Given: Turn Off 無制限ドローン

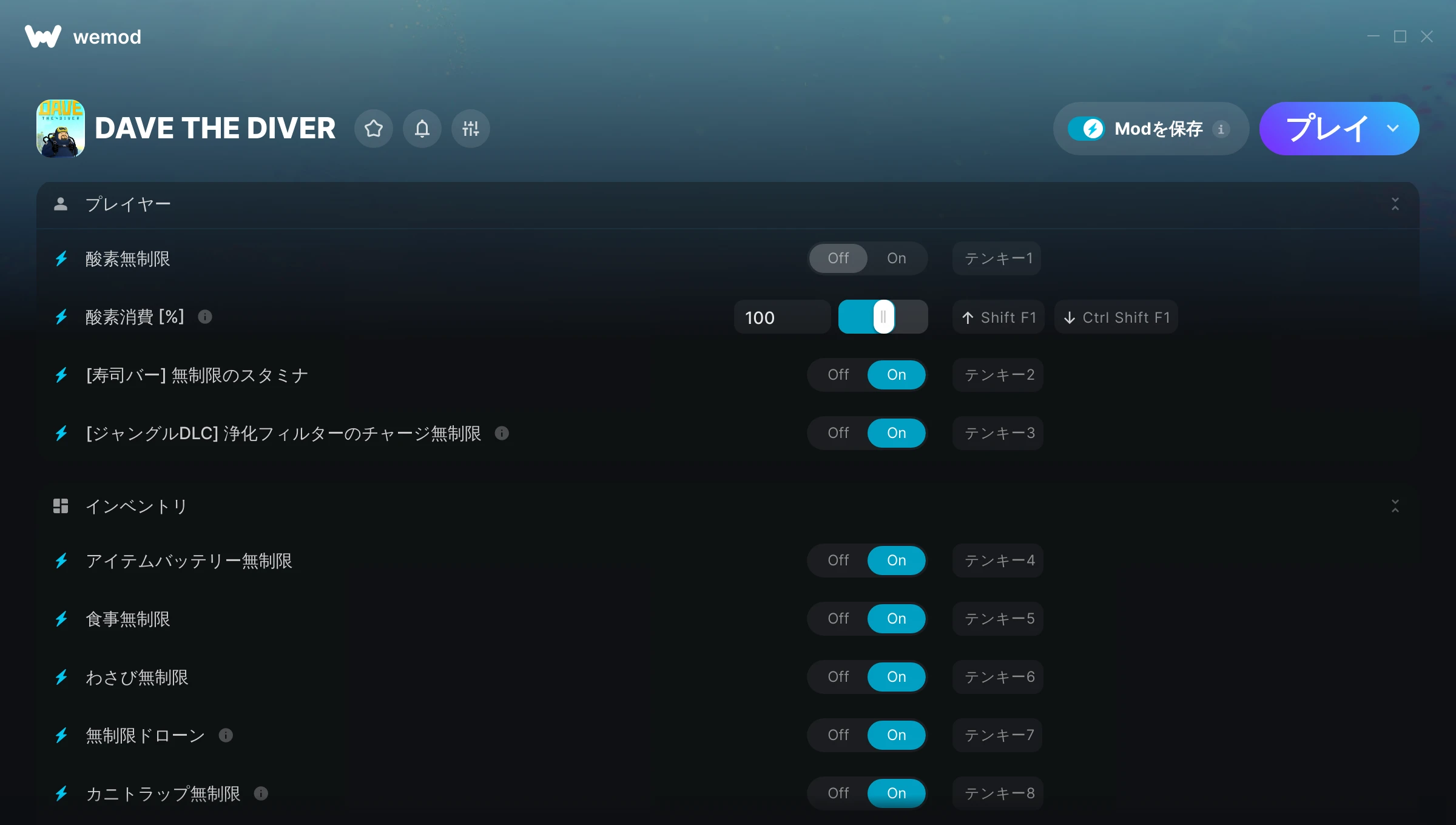Looking at the screenshot, I should point(838,735).
